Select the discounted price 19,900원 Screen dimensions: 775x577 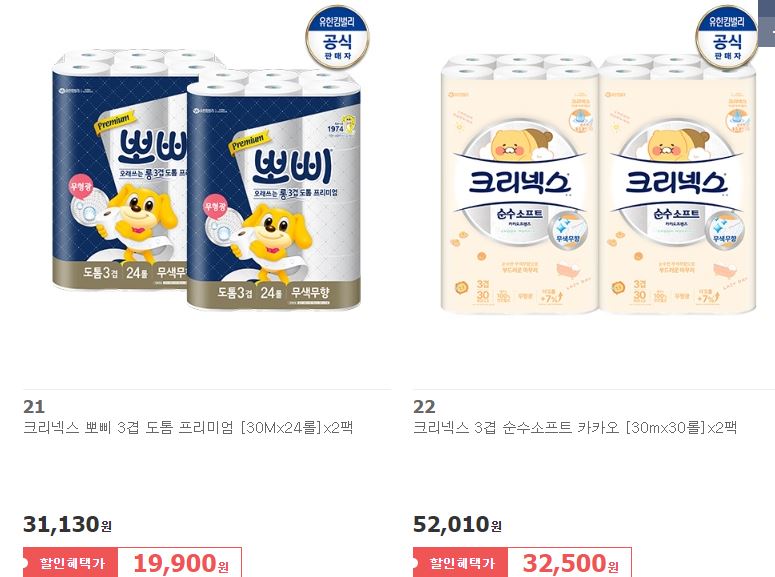click(181, 563)
